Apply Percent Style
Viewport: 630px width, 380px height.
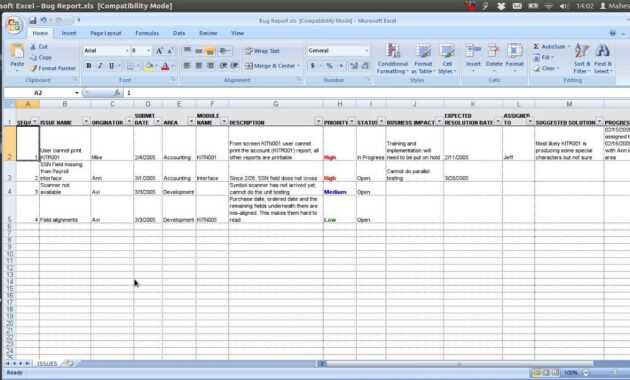(x=329, y=65)
